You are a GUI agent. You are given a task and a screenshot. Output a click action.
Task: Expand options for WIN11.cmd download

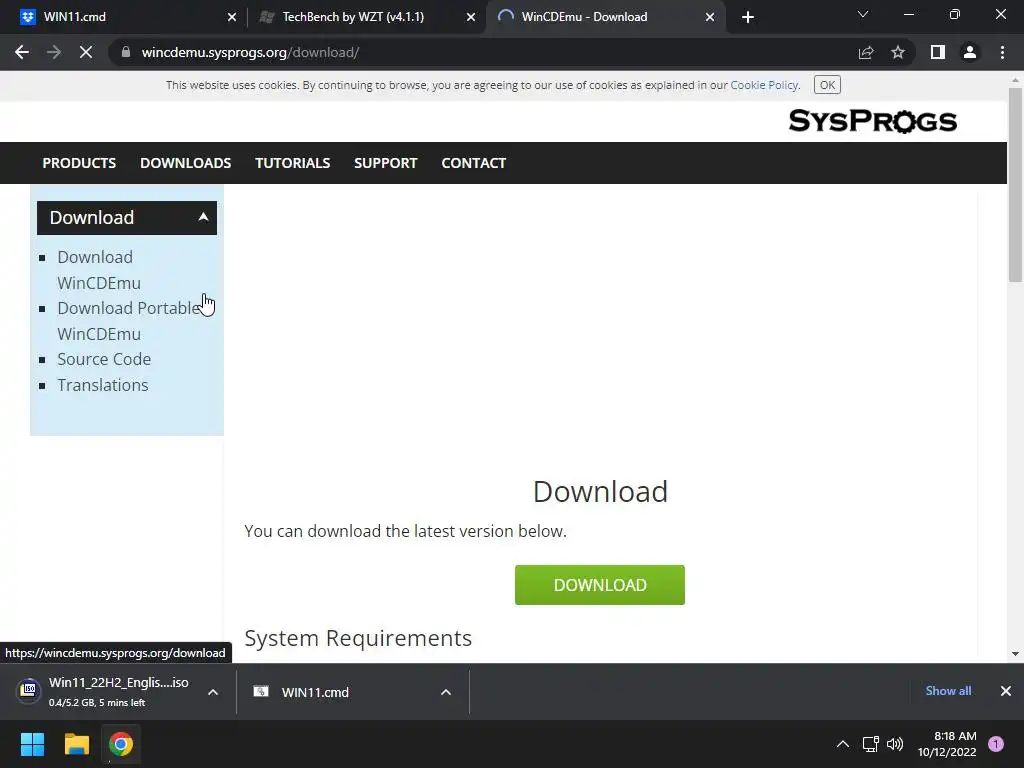[x=446, y=692]
